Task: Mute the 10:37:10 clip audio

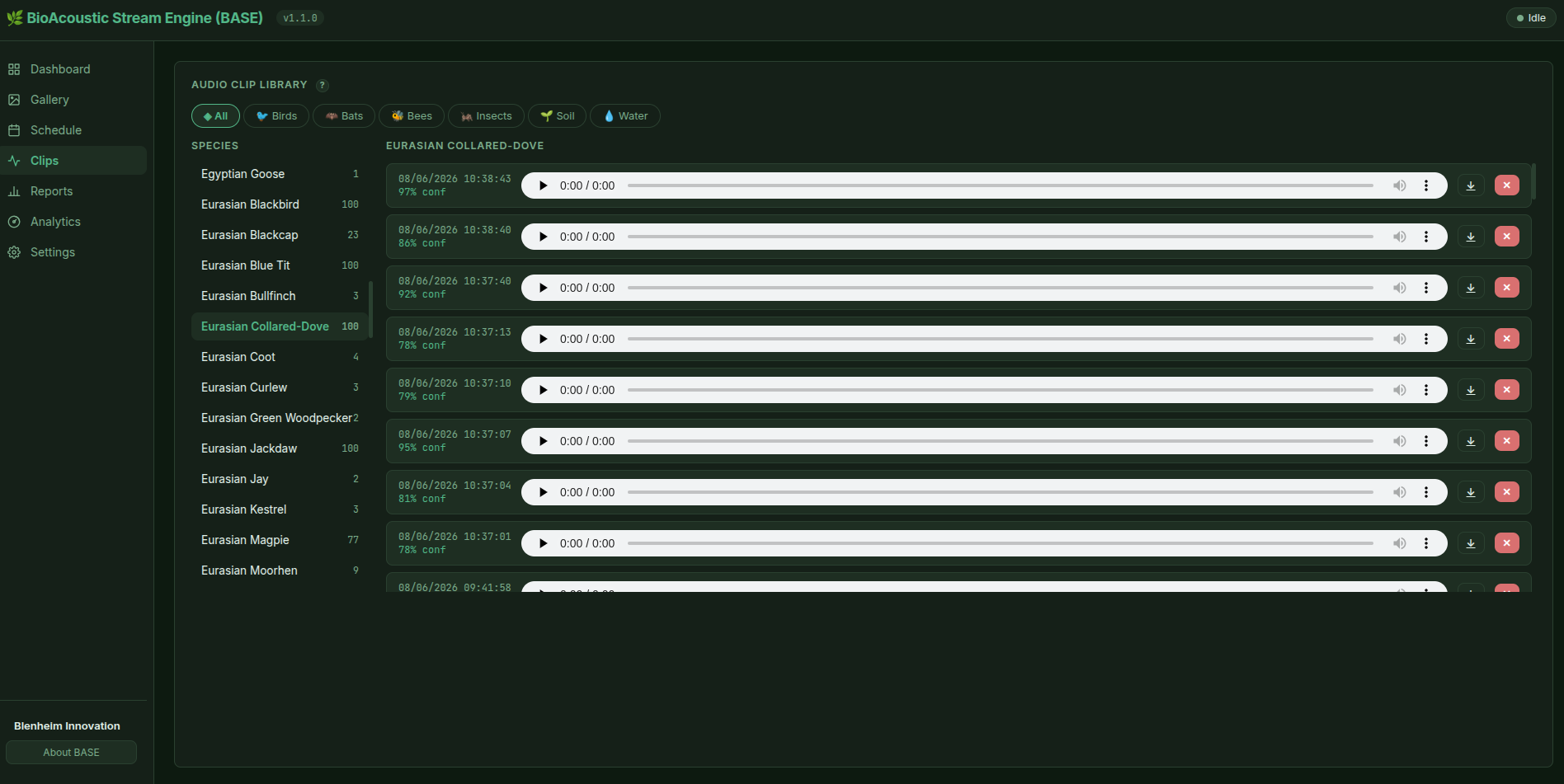Action: (x=1400, y=390)
